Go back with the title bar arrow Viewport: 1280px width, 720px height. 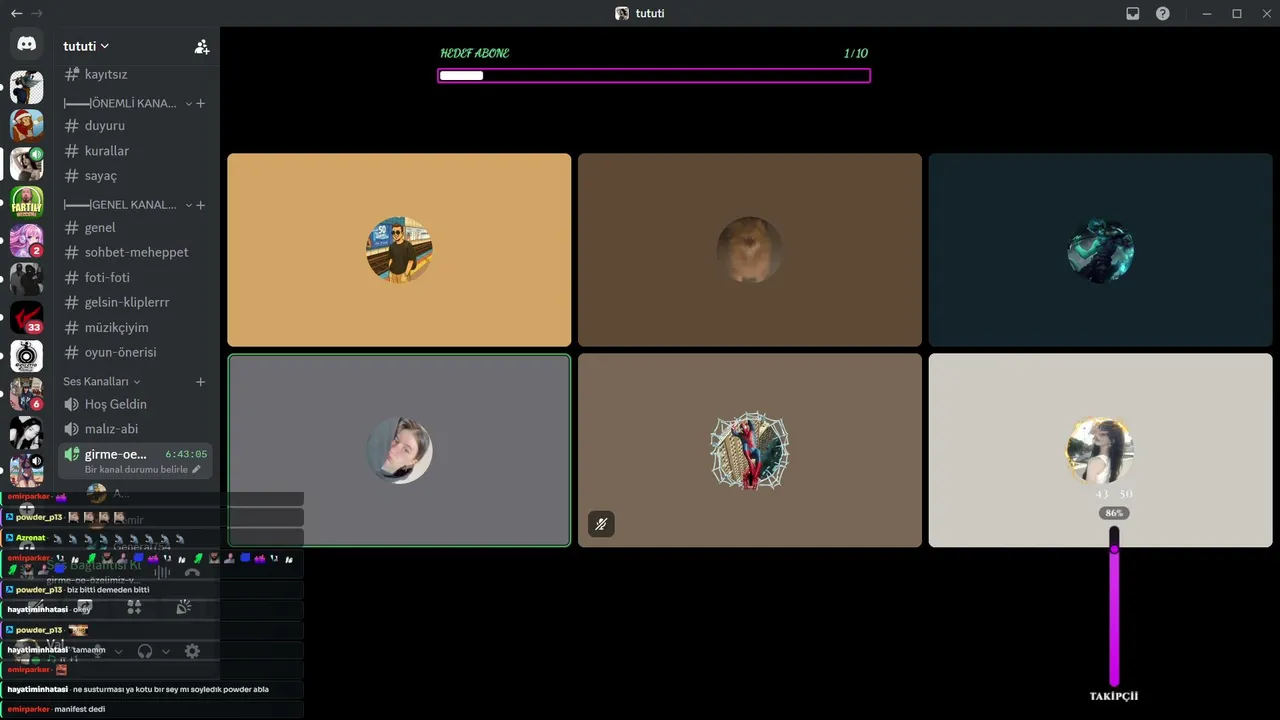tap(16, 13)
